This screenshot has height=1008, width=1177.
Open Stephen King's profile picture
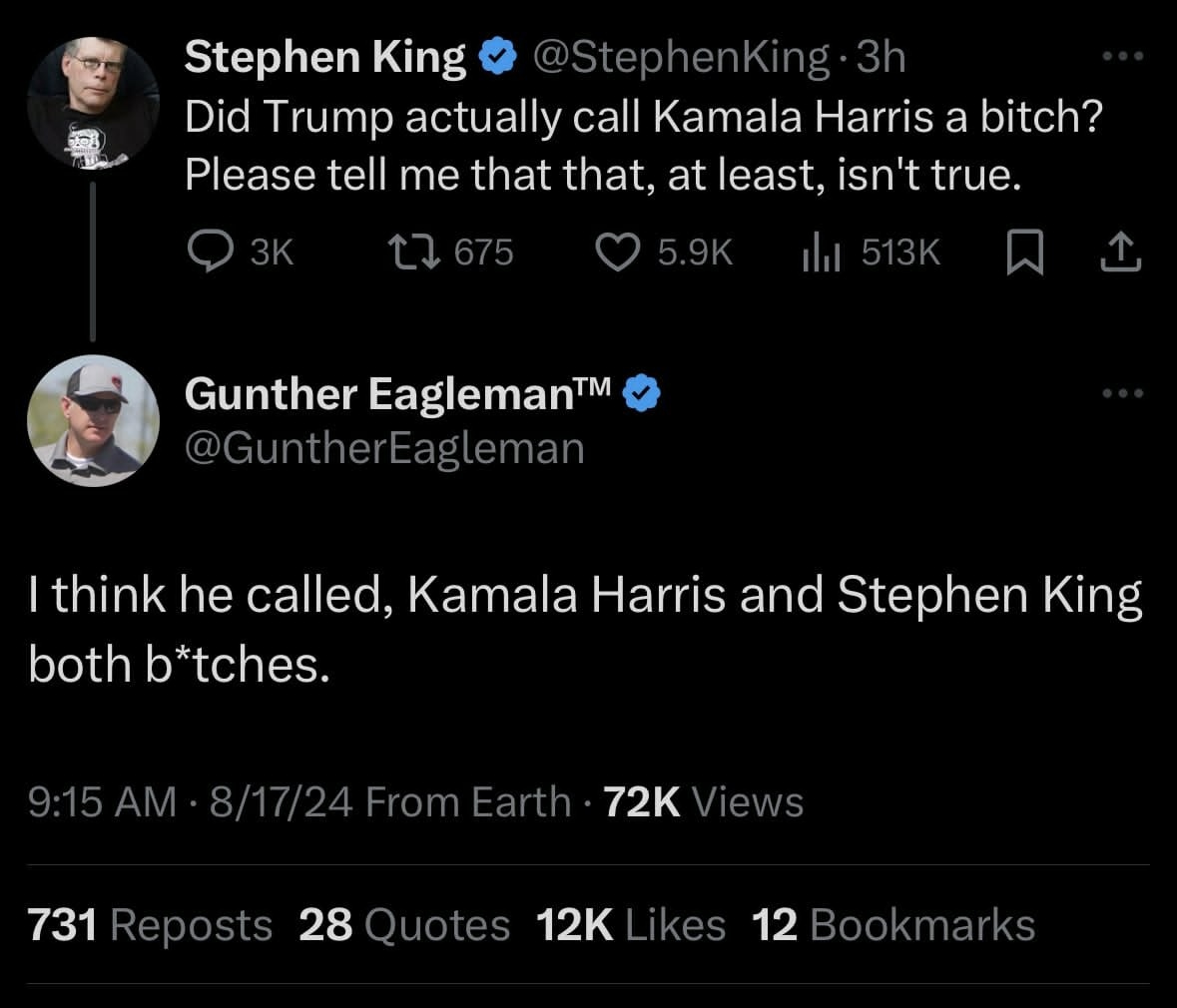pyautogui.click(x=93, y=101)
